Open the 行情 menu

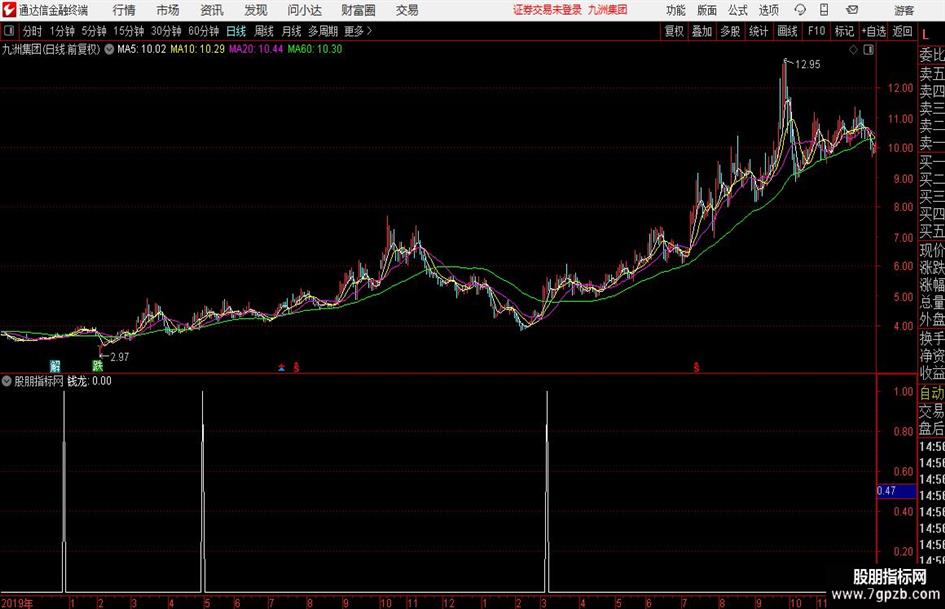point(124,10)
